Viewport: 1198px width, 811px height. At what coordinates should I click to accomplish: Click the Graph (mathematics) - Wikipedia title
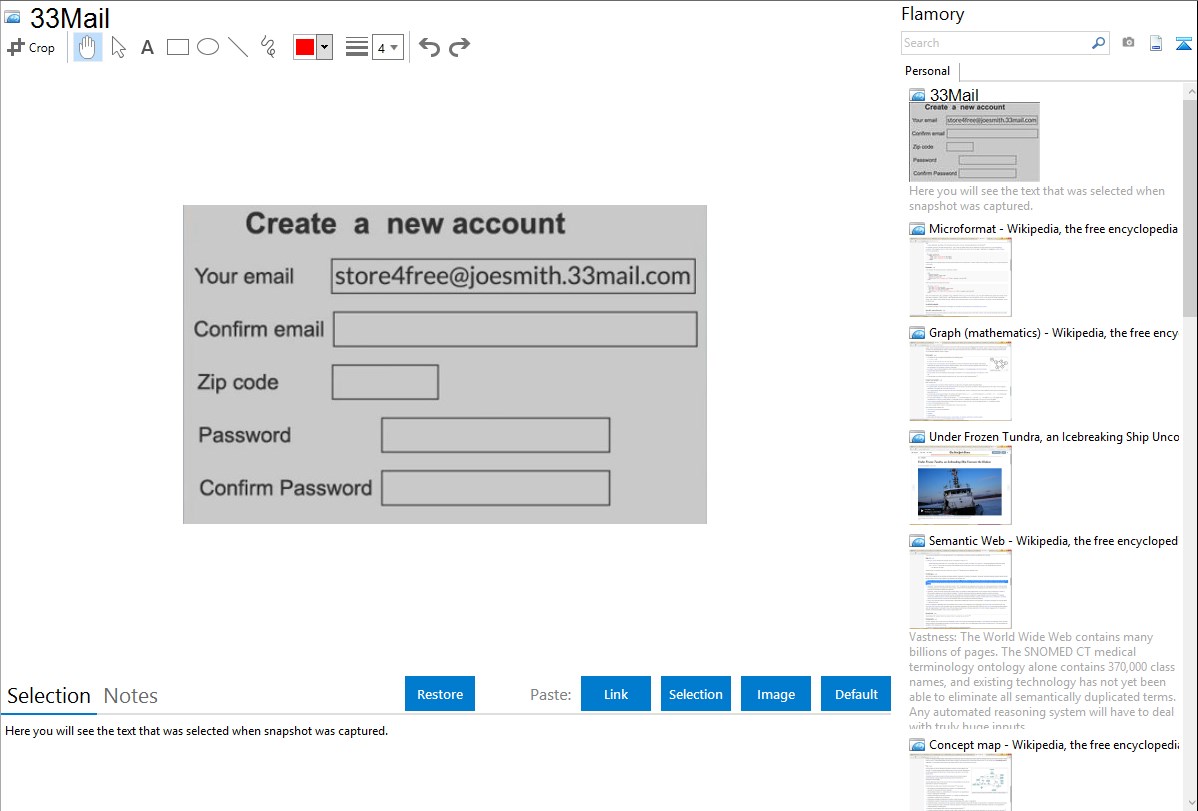(1053, 333)
